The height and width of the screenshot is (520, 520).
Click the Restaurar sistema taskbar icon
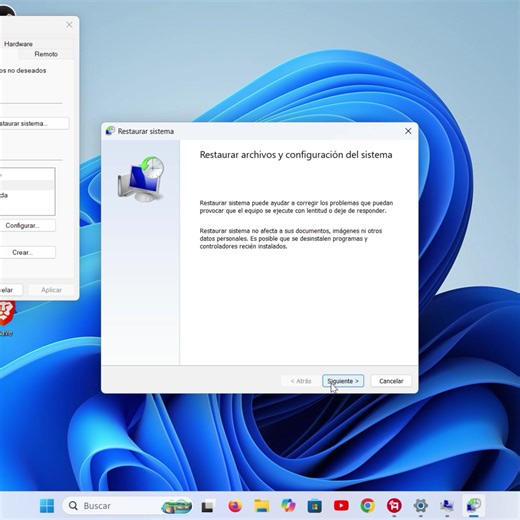pyautogui.click(x=474, y=506)
